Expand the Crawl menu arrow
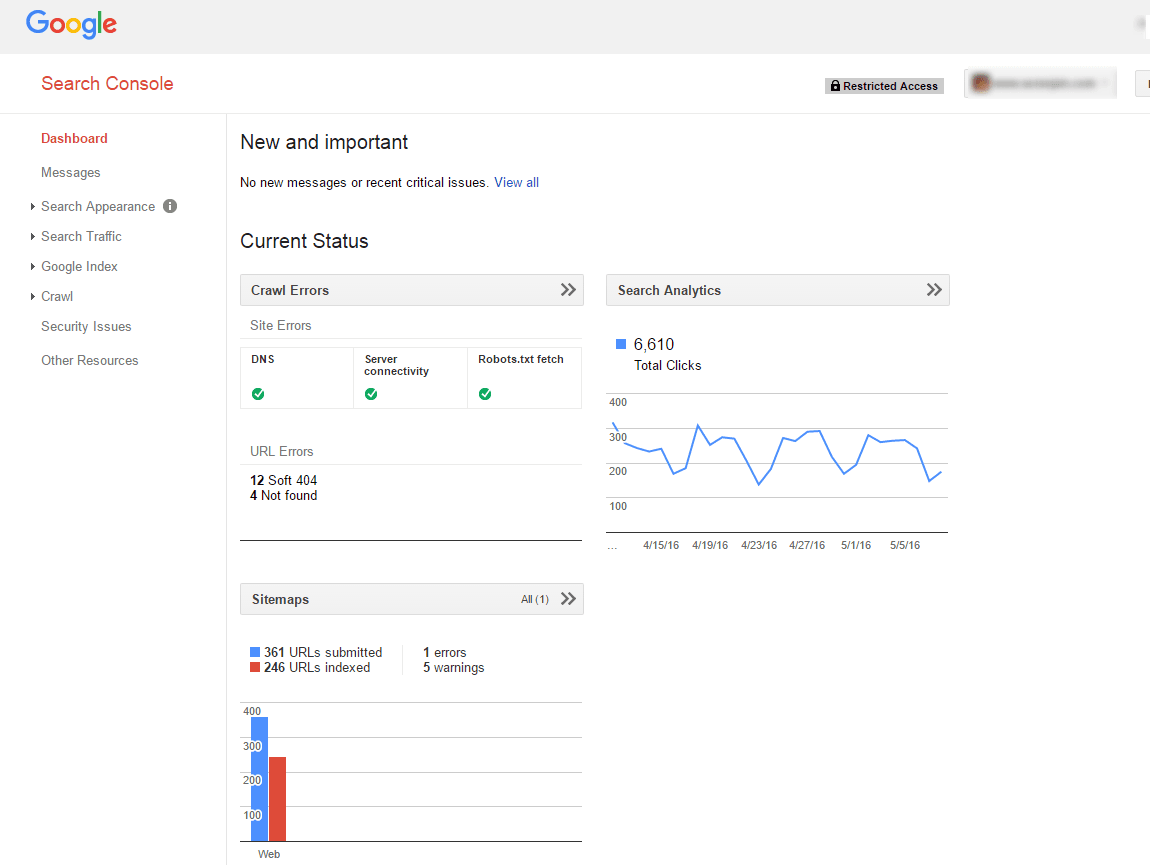This screenshot has width=1150, height=865. click(x=32, y=296)
